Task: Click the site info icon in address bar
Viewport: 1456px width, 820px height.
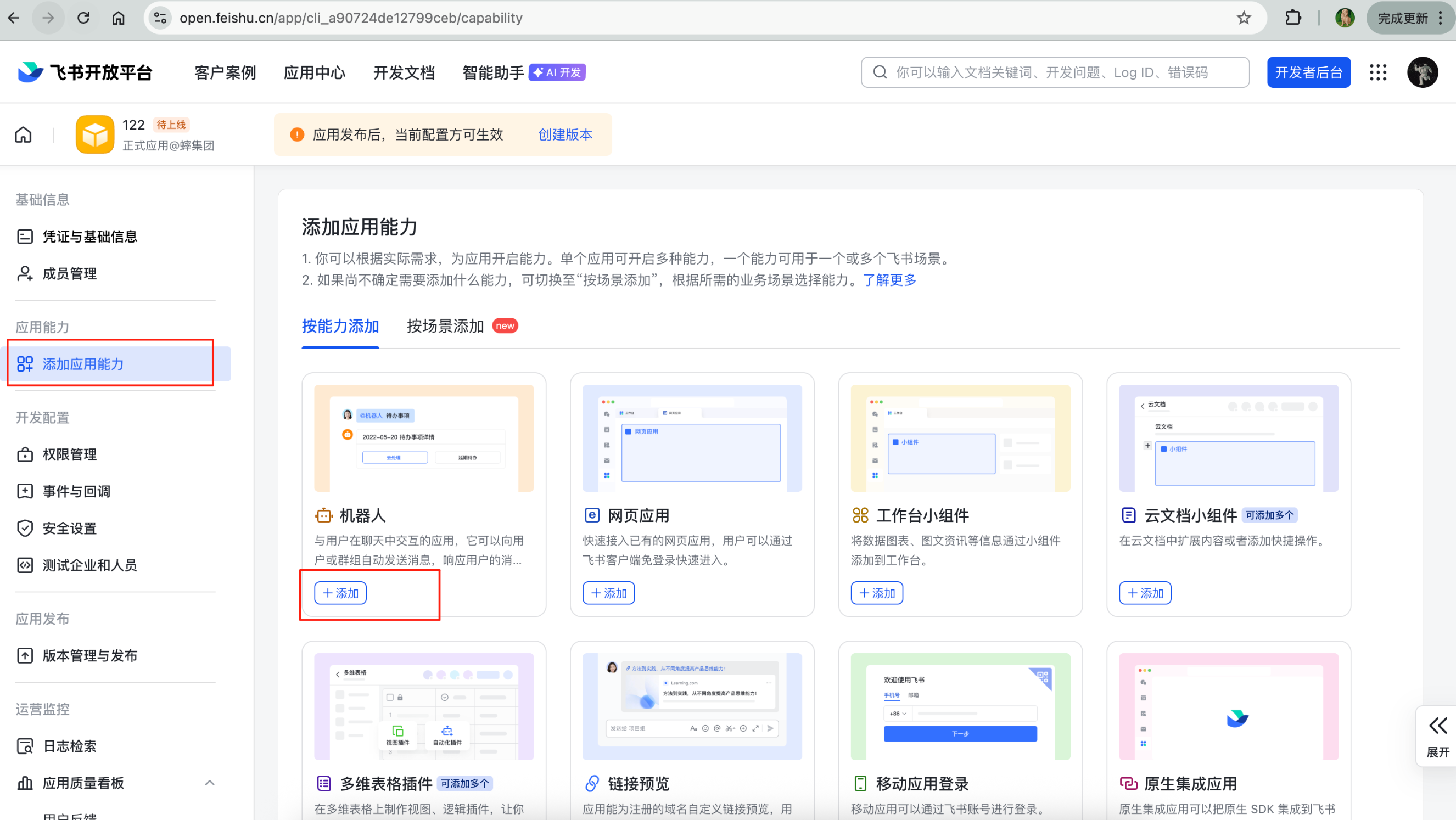Action: [160, 18]
